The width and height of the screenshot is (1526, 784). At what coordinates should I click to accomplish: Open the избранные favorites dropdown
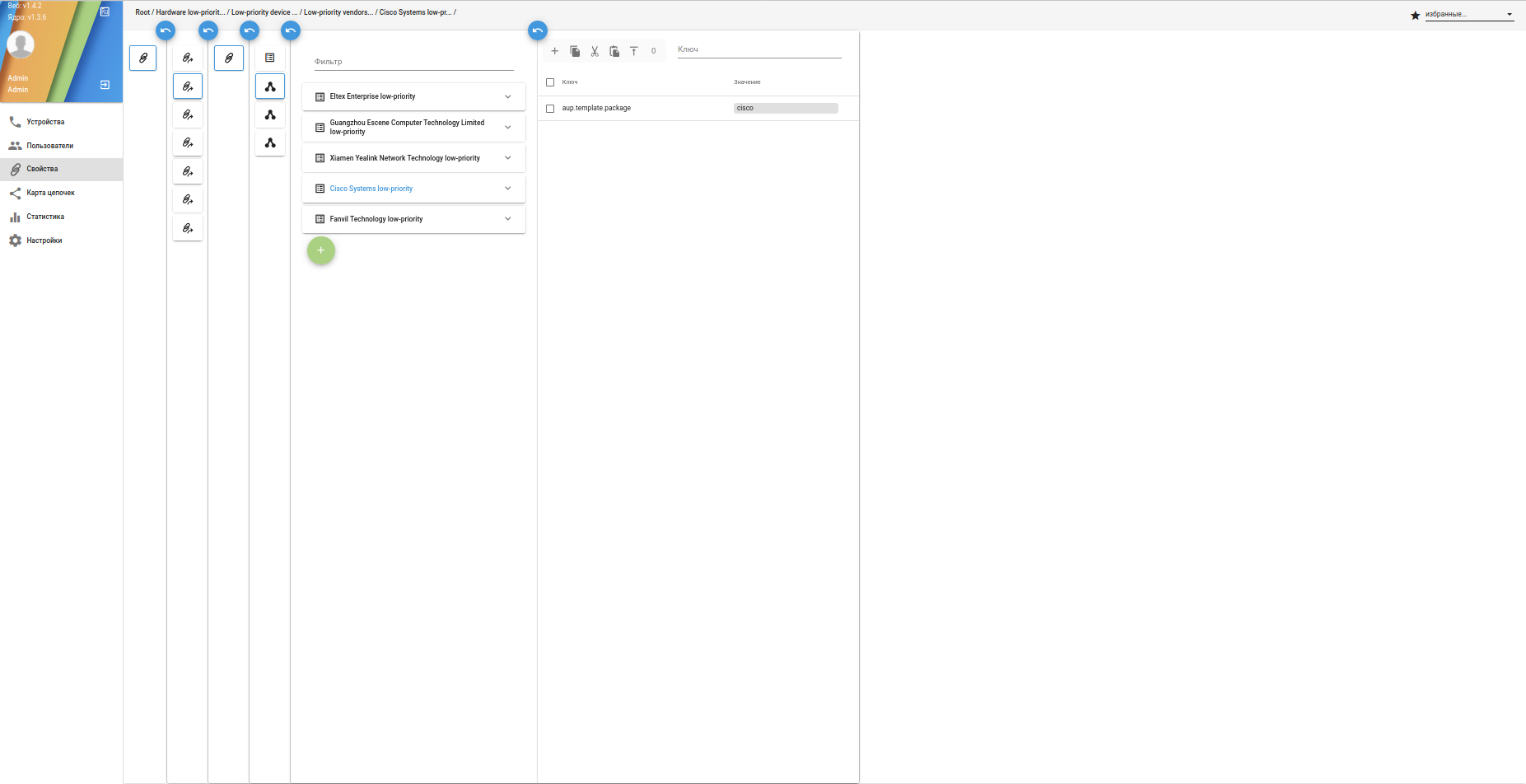pyautogui.click(x=1469, y=14)
